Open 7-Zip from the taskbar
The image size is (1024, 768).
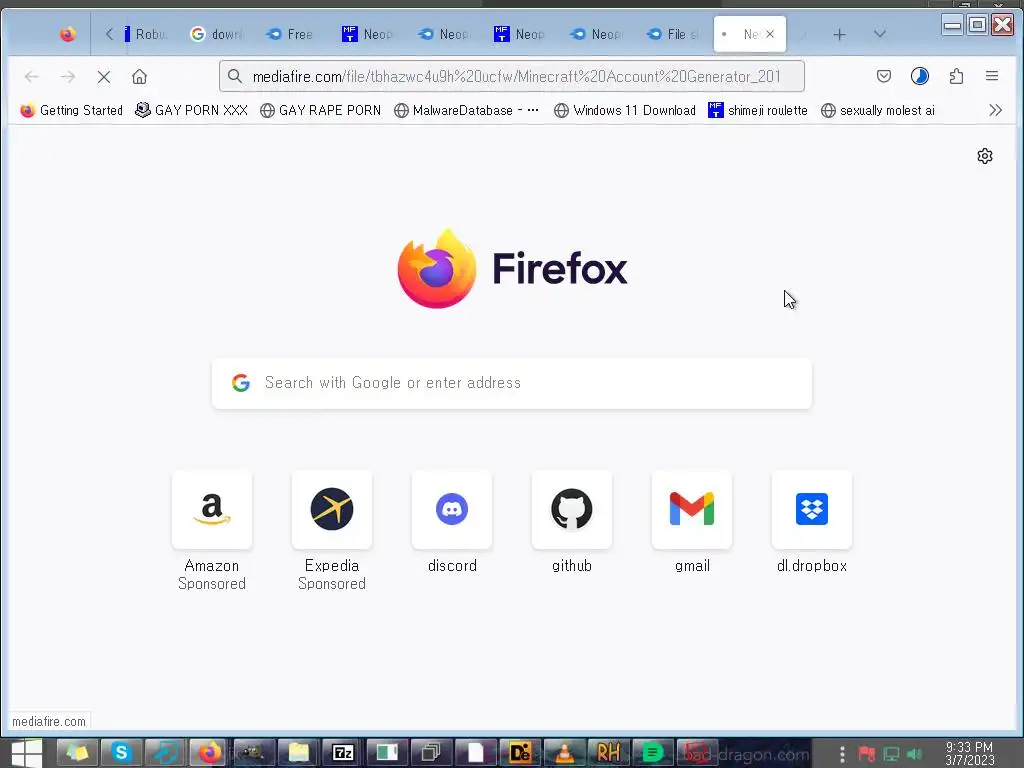343,753
